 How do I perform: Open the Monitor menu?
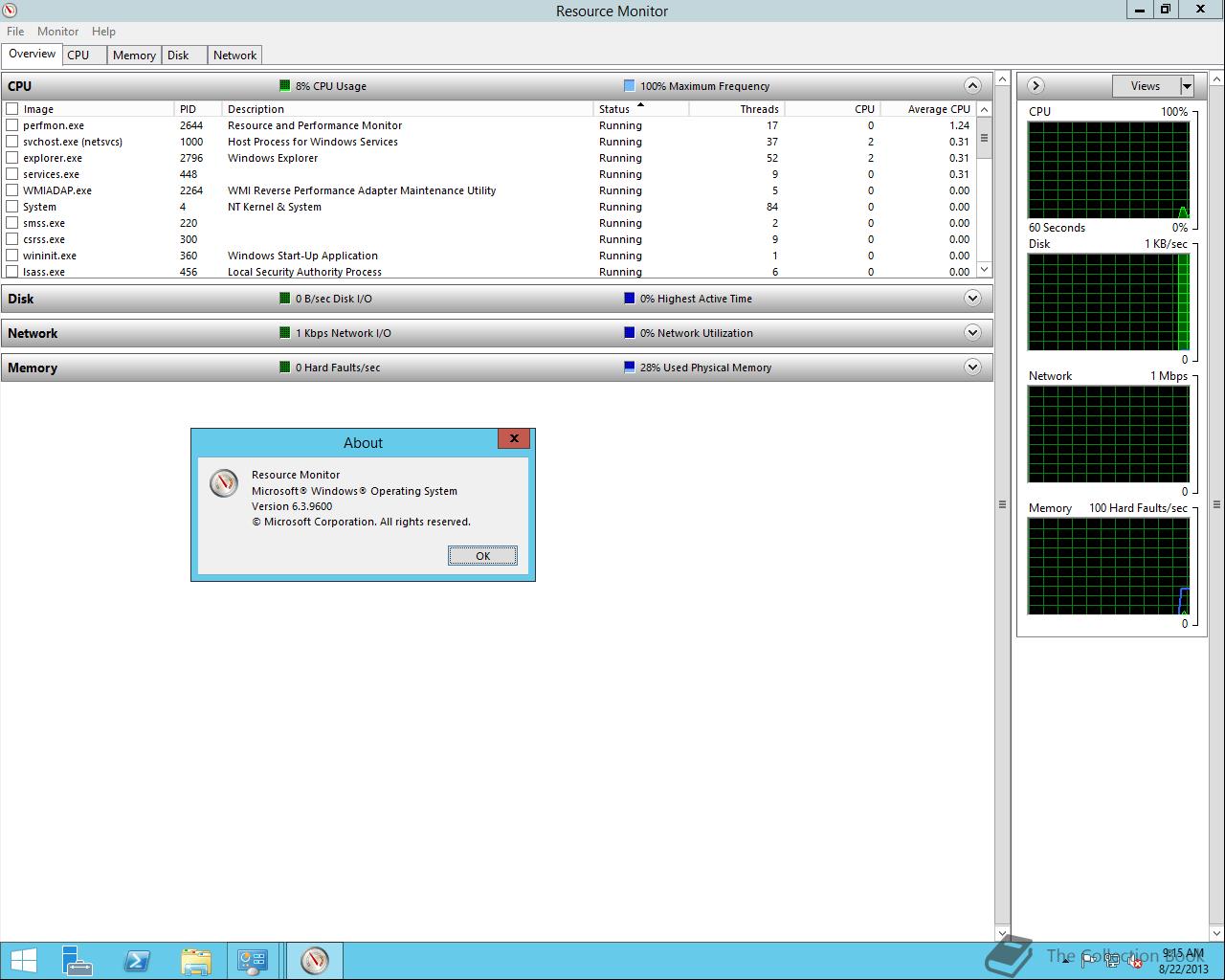[x=57, y=31]
